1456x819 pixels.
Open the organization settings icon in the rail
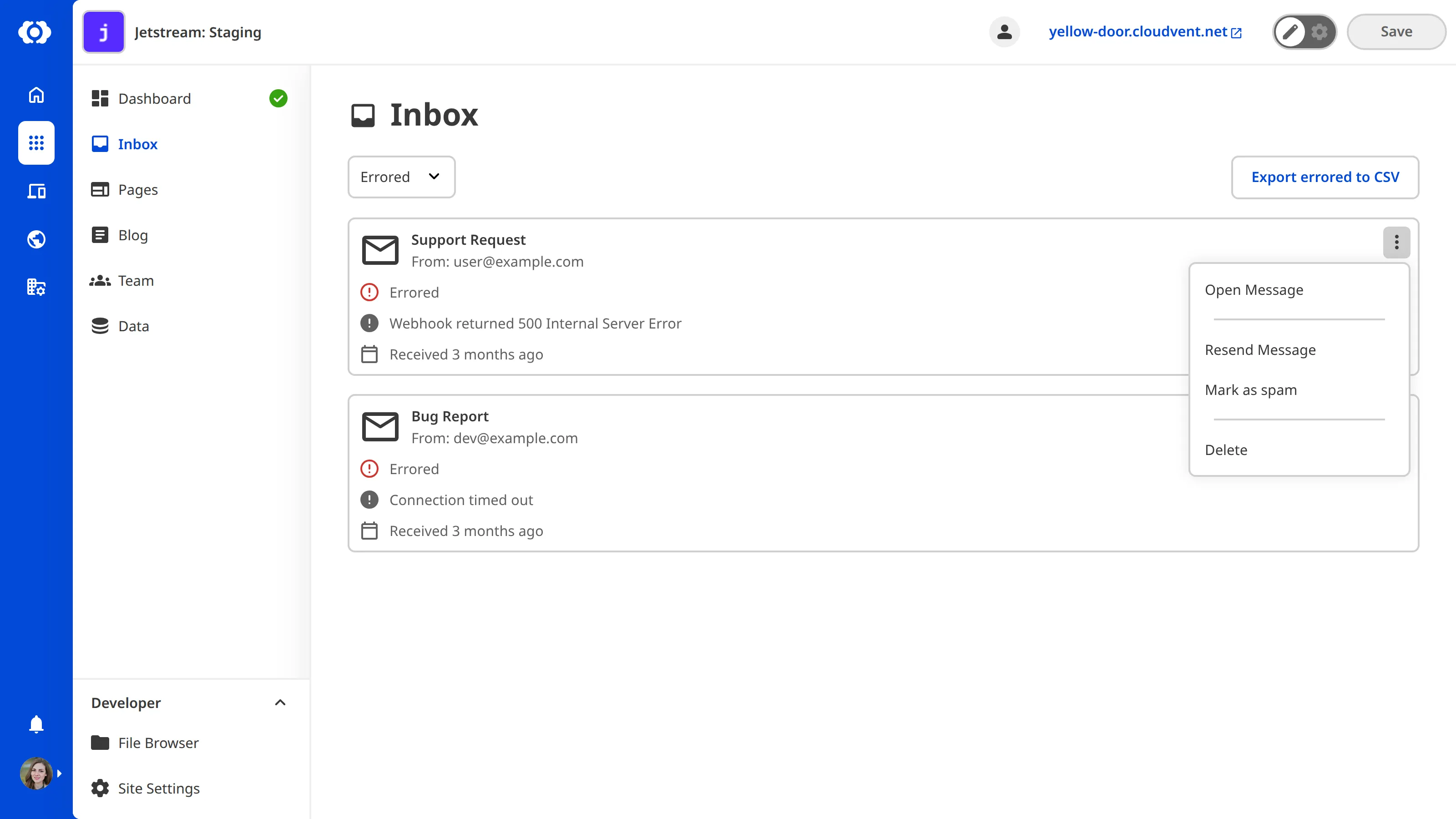click(x=35, y=287)
